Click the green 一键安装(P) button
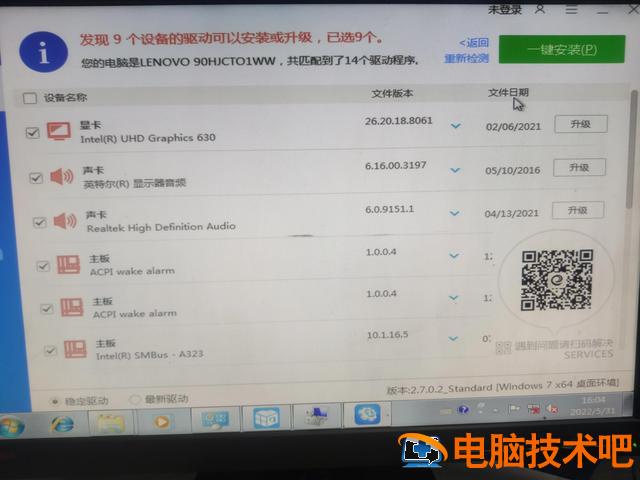The width and height of the screenshot is (640, 480). (562, 49)
